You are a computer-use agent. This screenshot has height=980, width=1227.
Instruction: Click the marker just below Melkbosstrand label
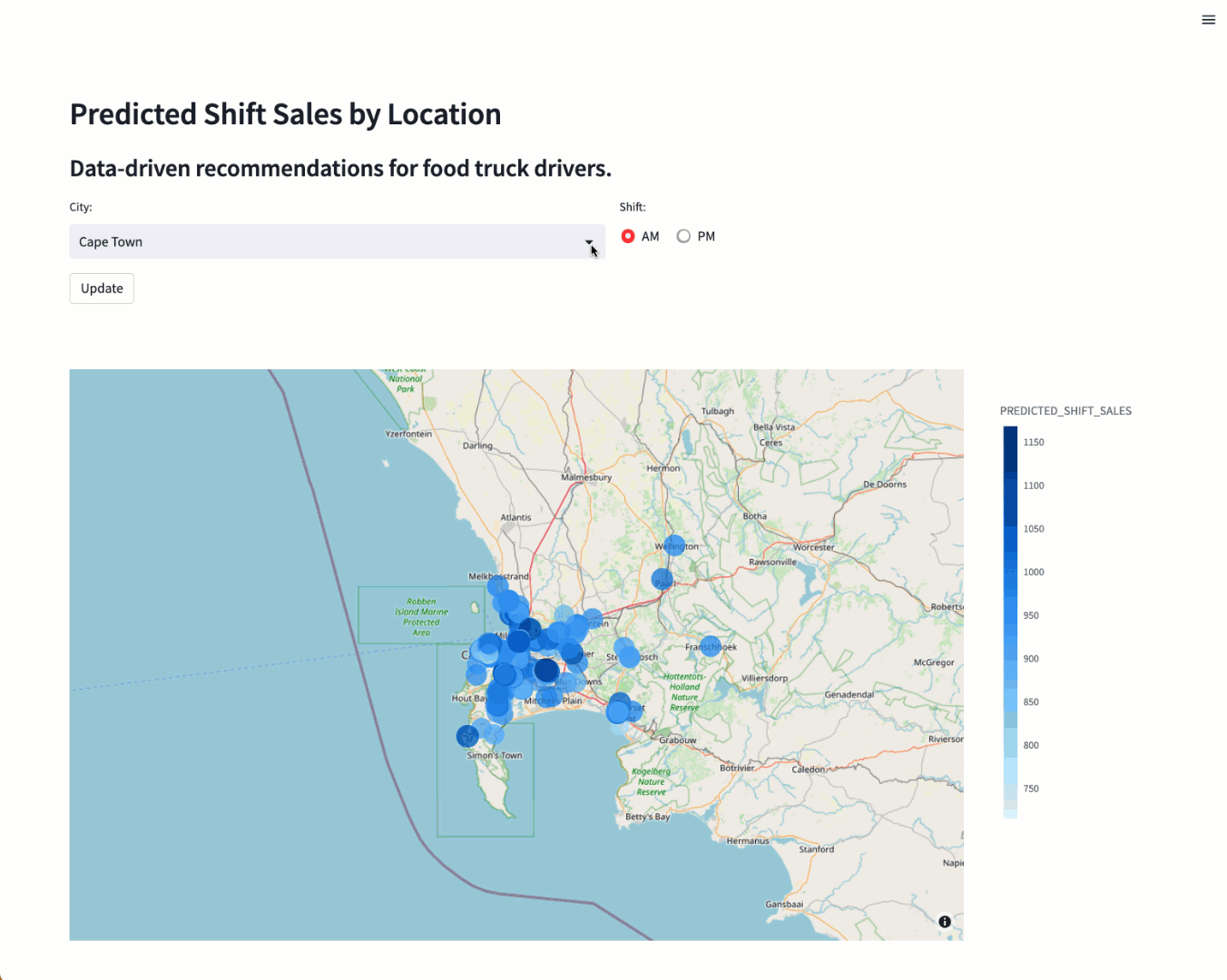(497, 586)
